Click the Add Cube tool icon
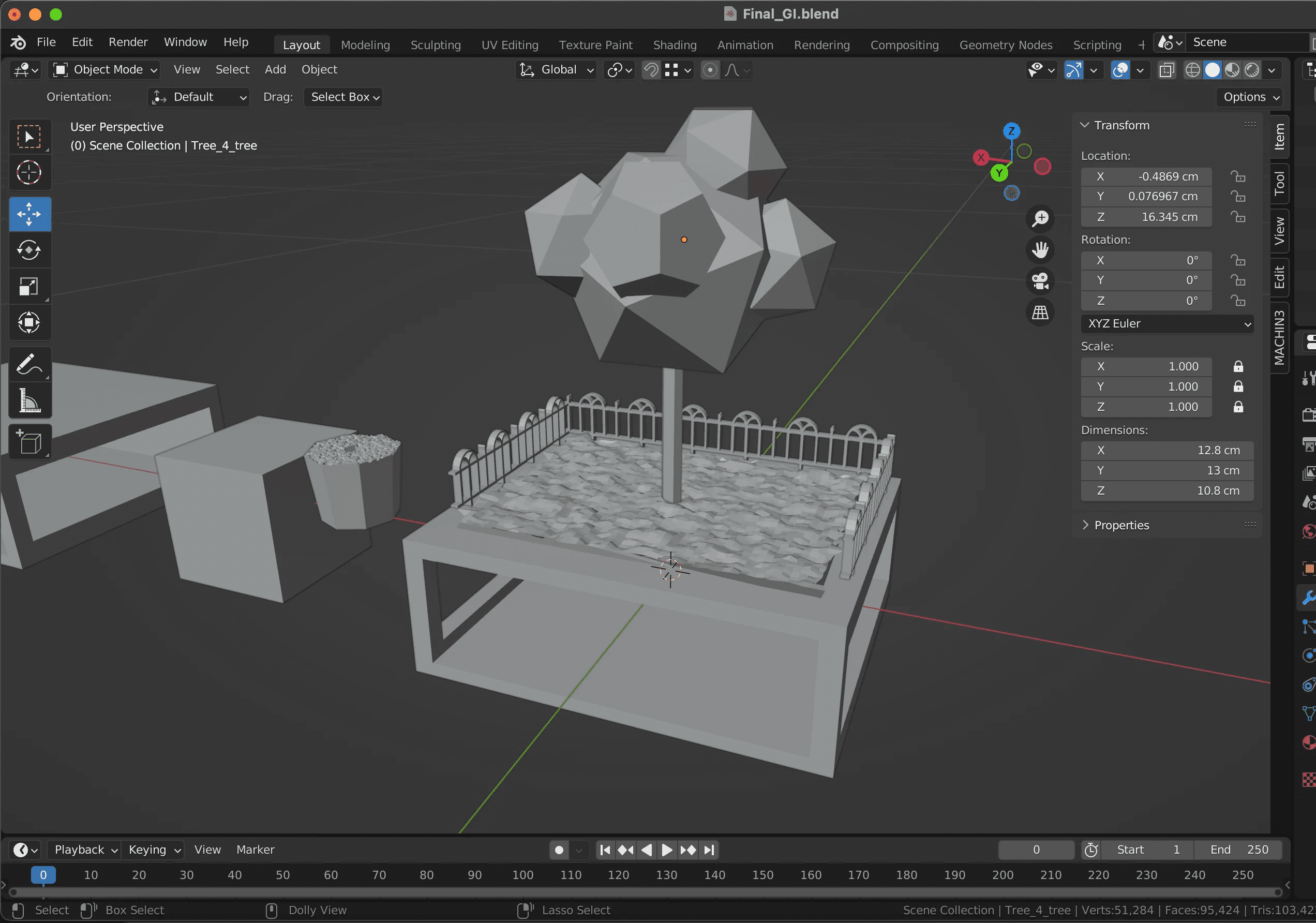1316x923 pixels. [29, 442]
